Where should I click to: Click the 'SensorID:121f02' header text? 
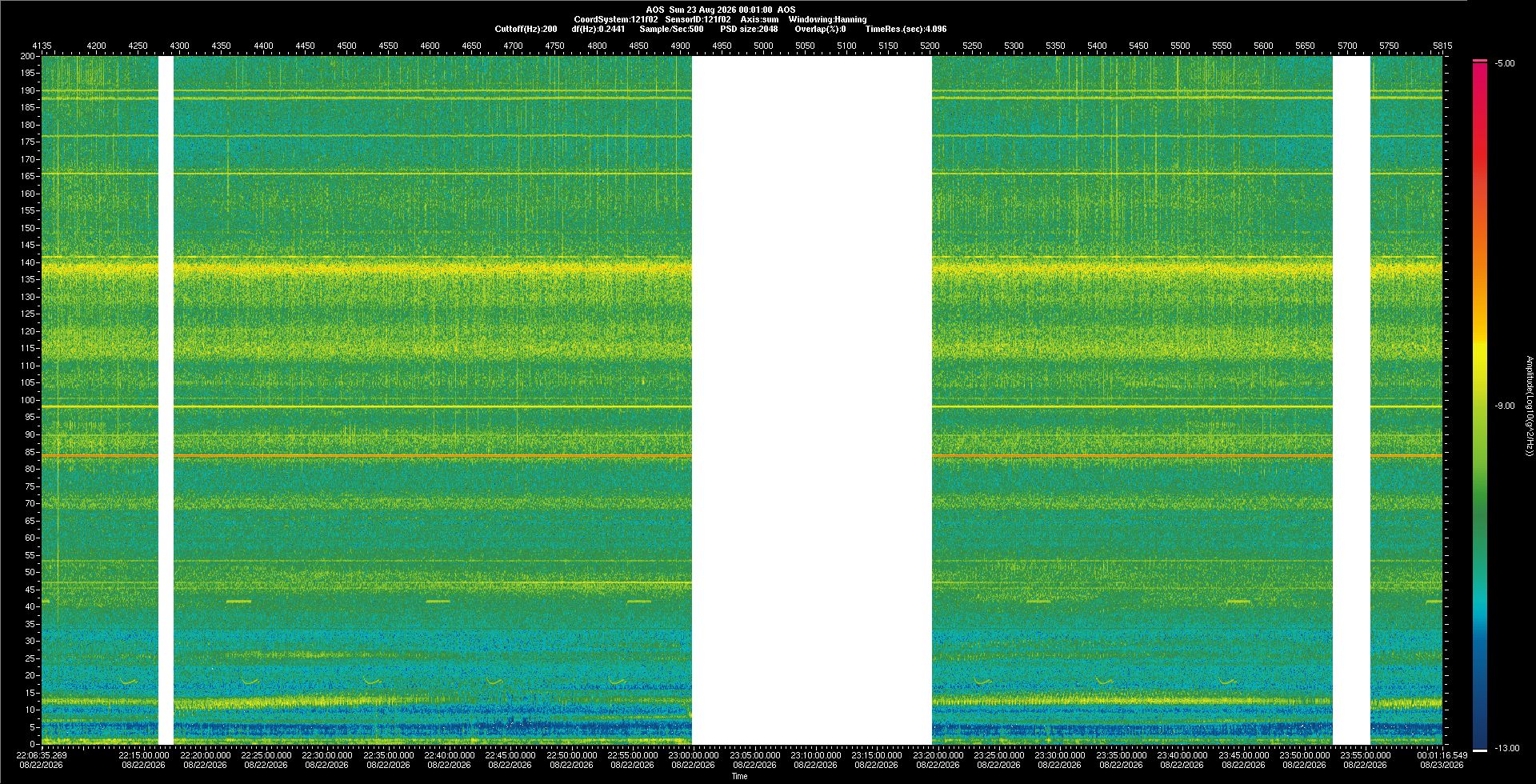click(x=698, y=19)
